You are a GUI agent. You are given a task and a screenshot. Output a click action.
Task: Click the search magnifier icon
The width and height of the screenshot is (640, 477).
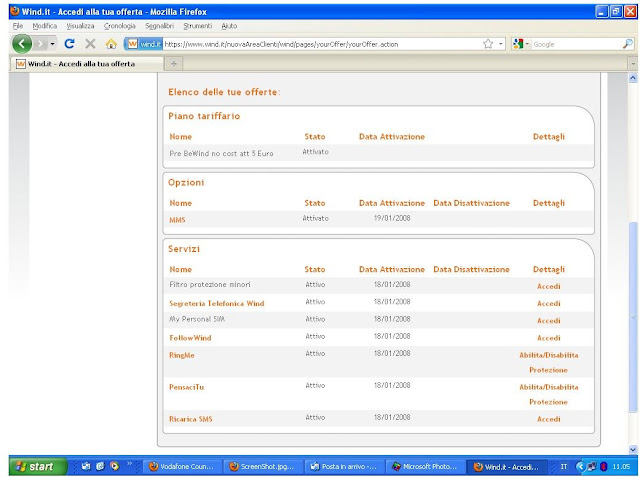tap(627, 44)
